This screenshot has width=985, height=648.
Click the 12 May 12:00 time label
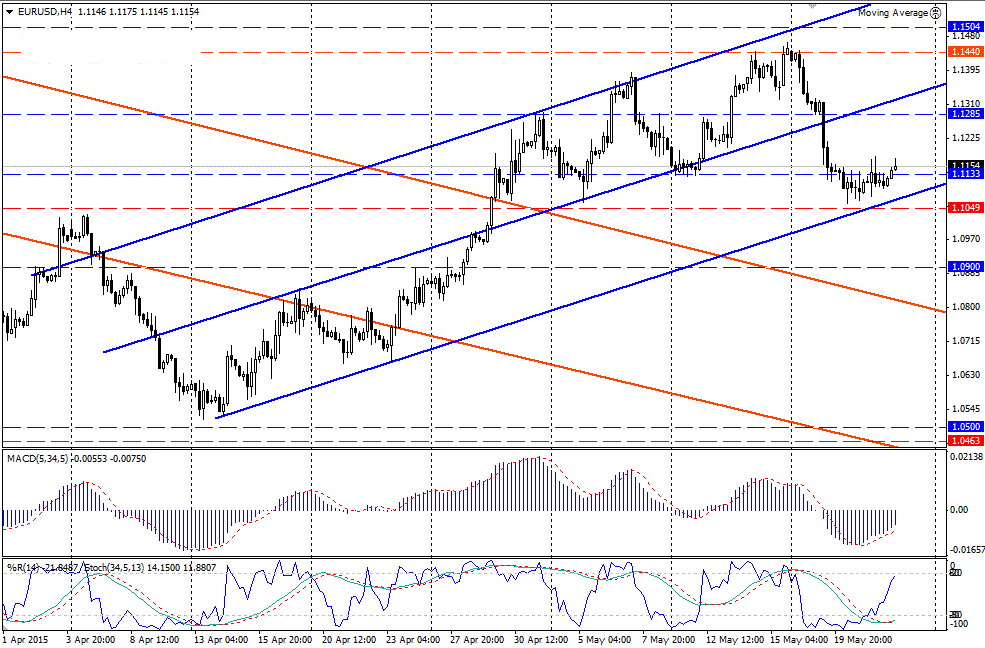(734, 640)
